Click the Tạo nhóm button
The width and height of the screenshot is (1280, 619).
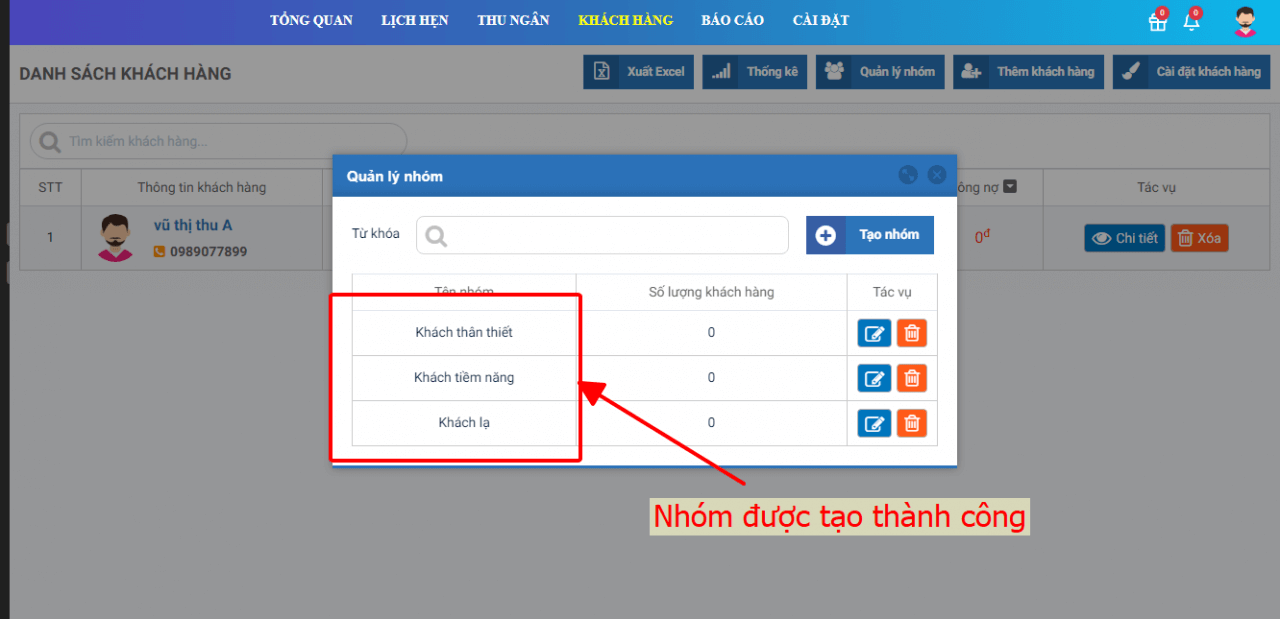pyautogui.click(x=870, y=235)
